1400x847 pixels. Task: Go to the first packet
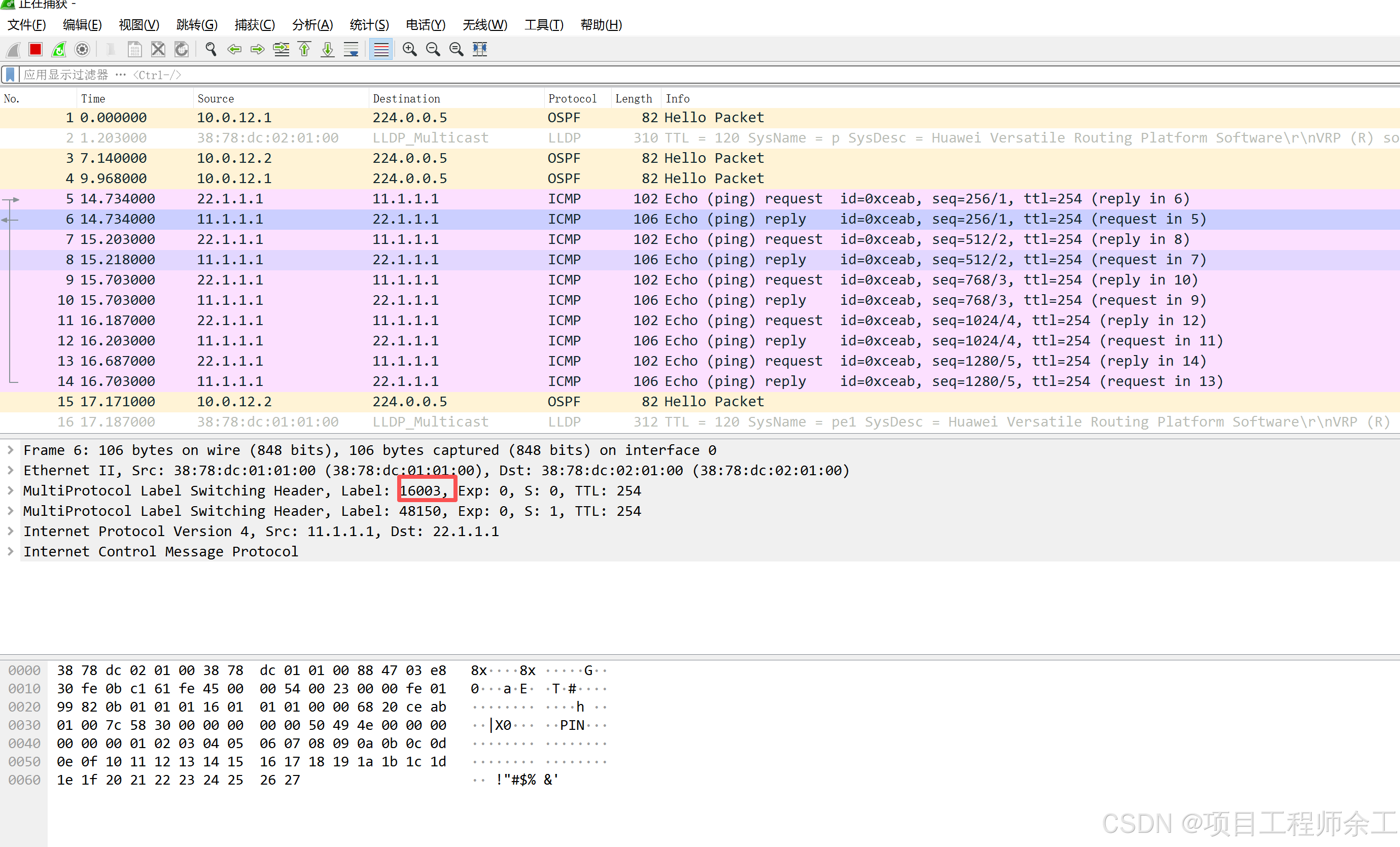click(x=304, y=49)
